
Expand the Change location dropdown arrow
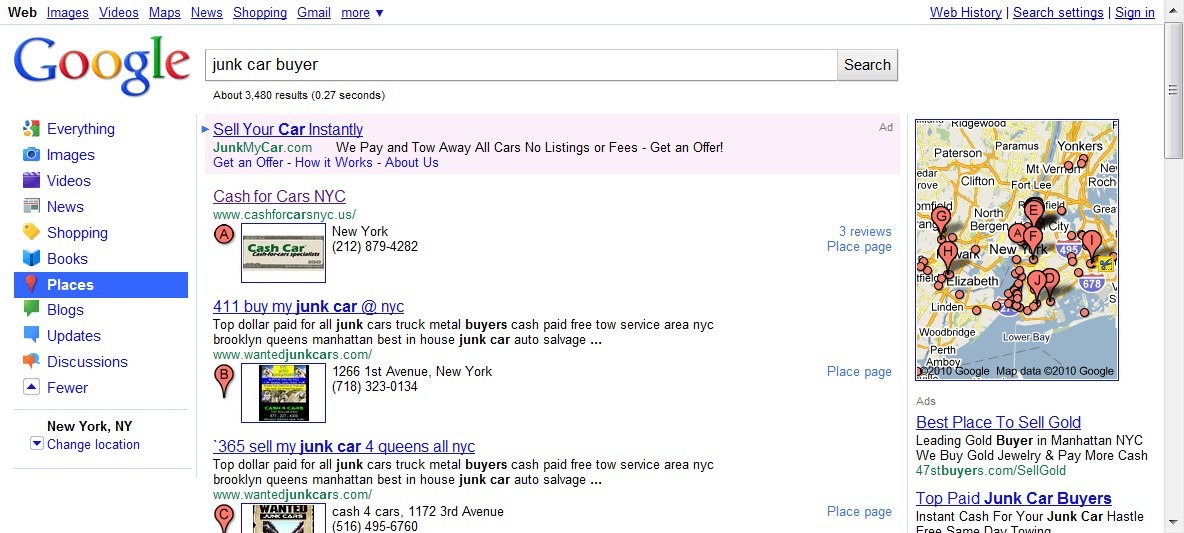click(37, 444)
